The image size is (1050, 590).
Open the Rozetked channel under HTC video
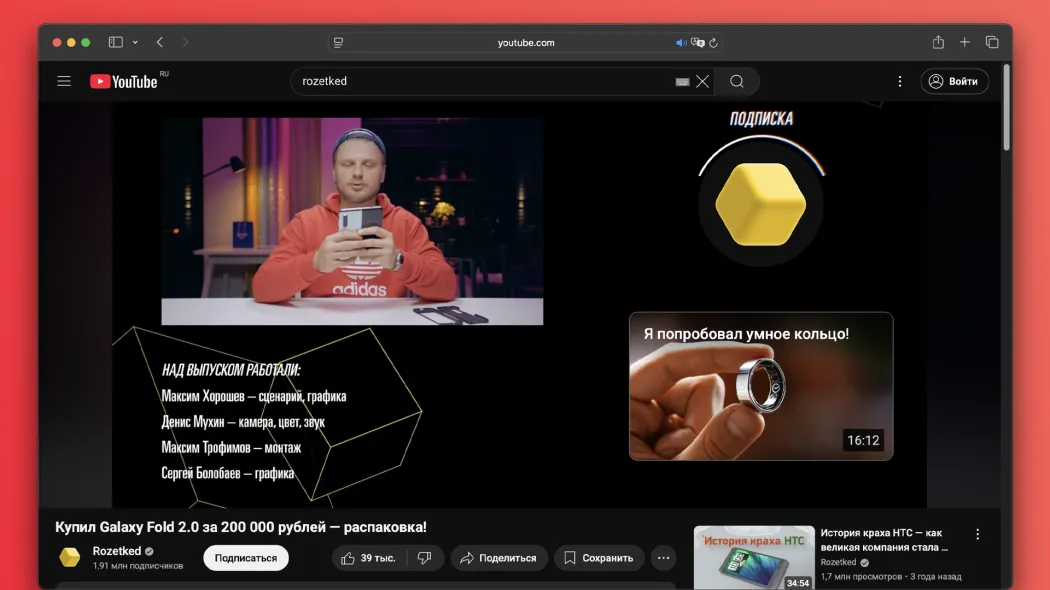pyautogui.click(x=838, y=563)
